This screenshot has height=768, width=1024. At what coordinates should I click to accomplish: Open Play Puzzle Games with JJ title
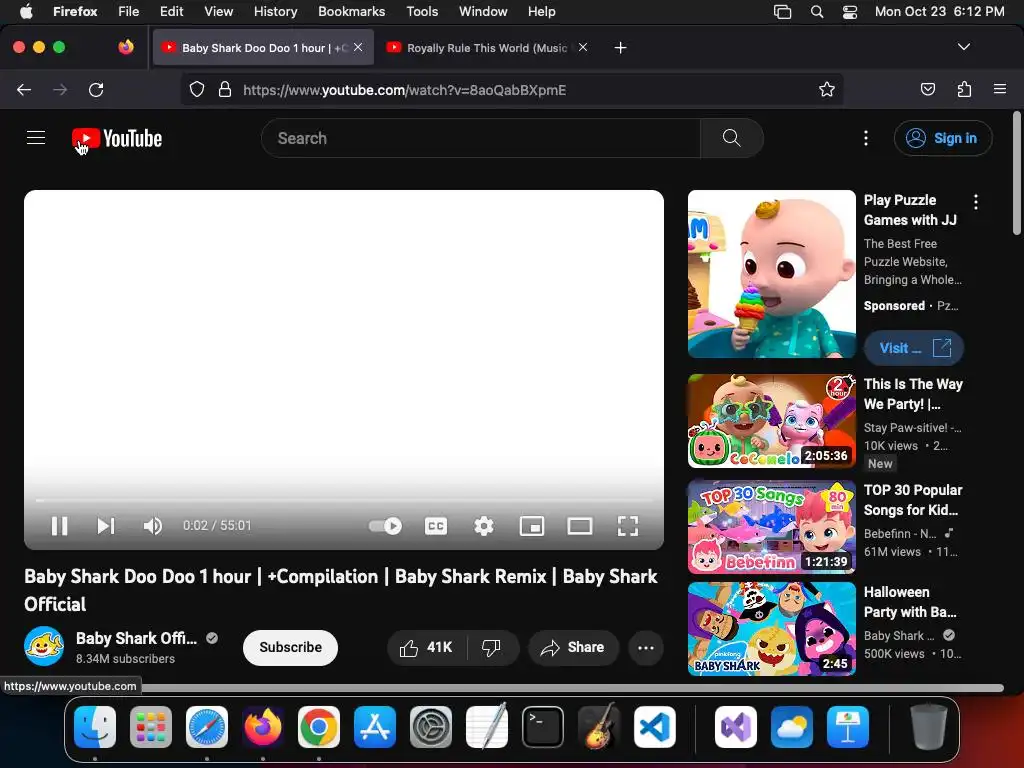point(910,210)
